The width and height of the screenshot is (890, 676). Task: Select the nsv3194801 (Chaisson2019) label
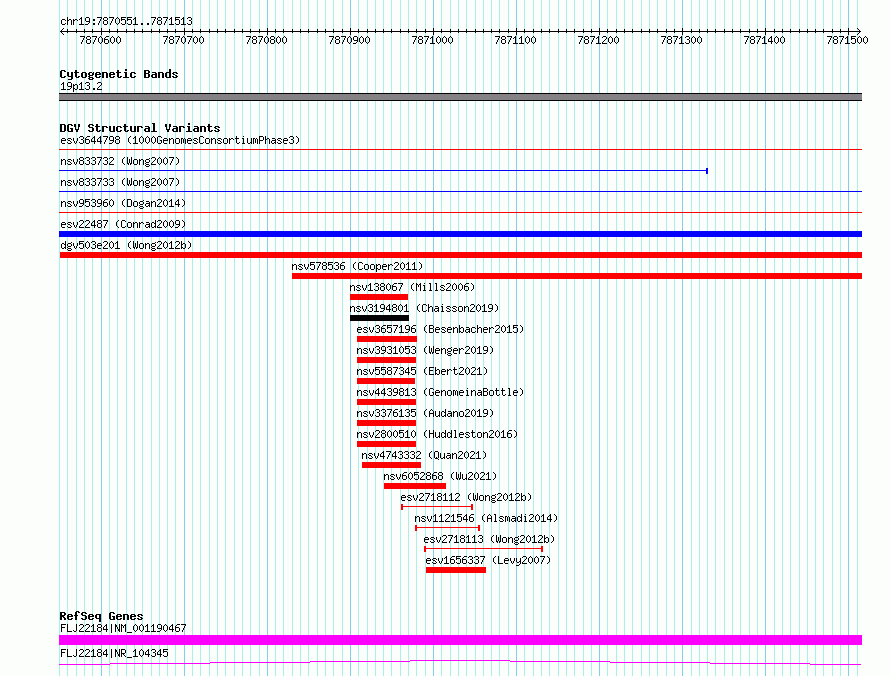[424, 308]
